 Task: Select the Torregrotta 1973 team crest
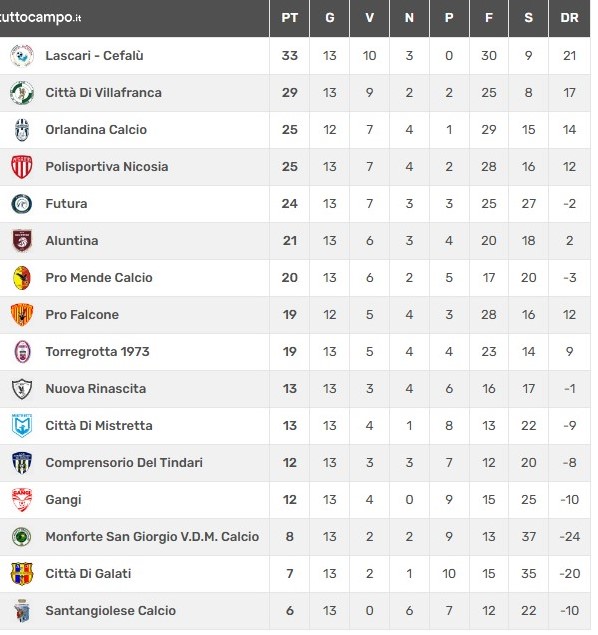(x=22, y=352)
